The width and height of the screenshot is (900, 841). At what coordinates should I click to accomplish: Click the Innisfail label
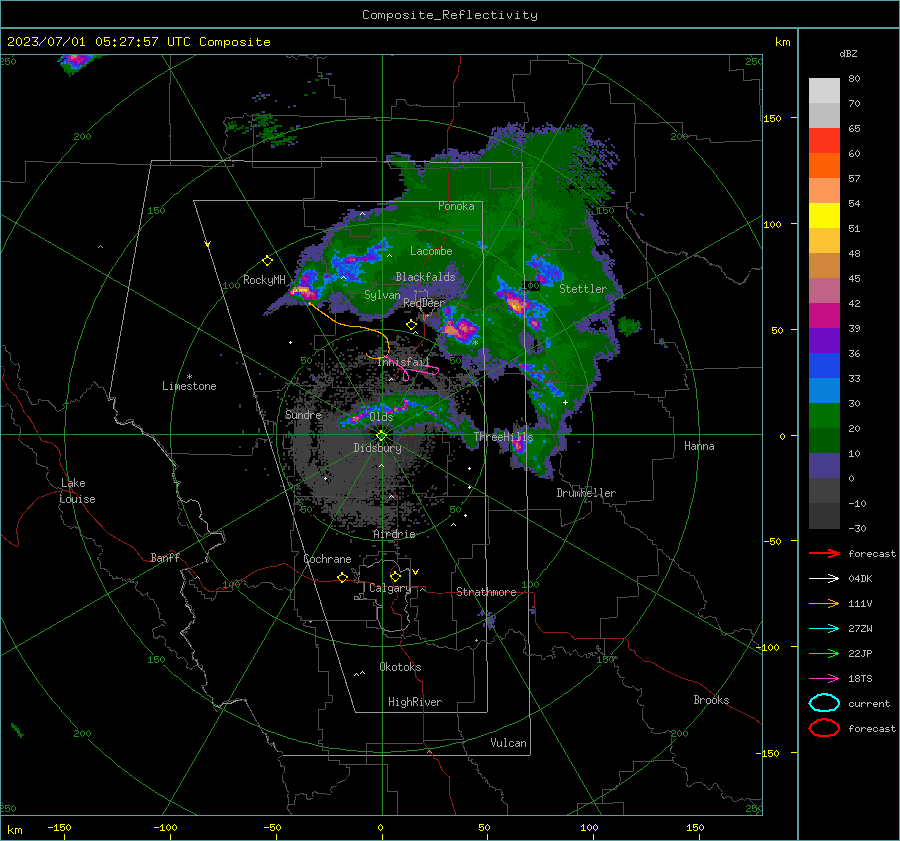(403, 362)
